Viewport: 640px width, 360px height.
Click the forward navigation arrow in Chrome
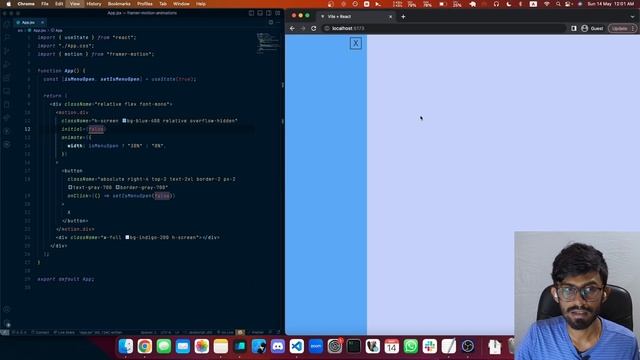(x=303, y=28)
